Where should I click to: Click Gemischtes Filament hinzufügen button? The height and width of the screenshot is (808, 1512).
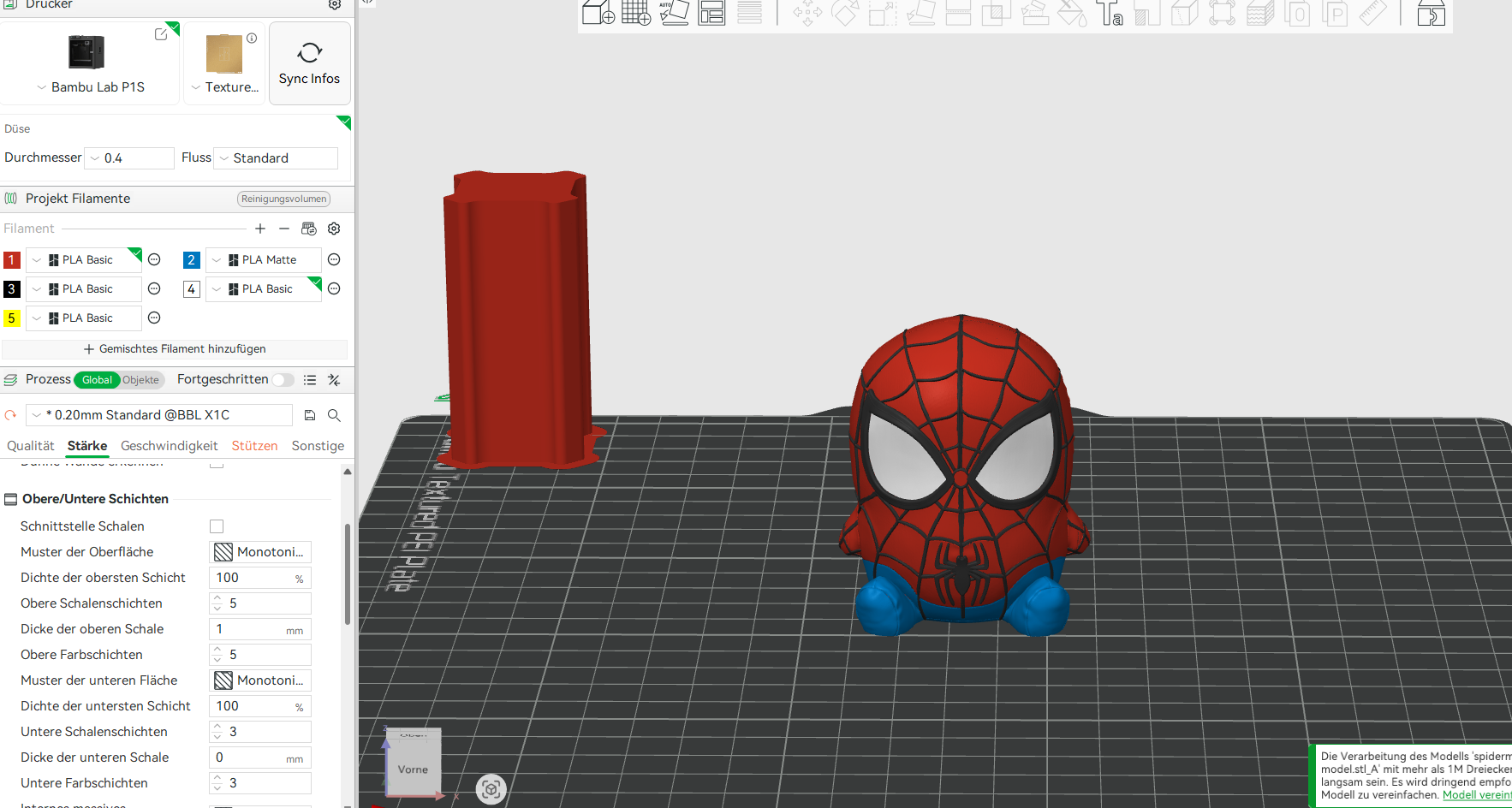point(175,349)
